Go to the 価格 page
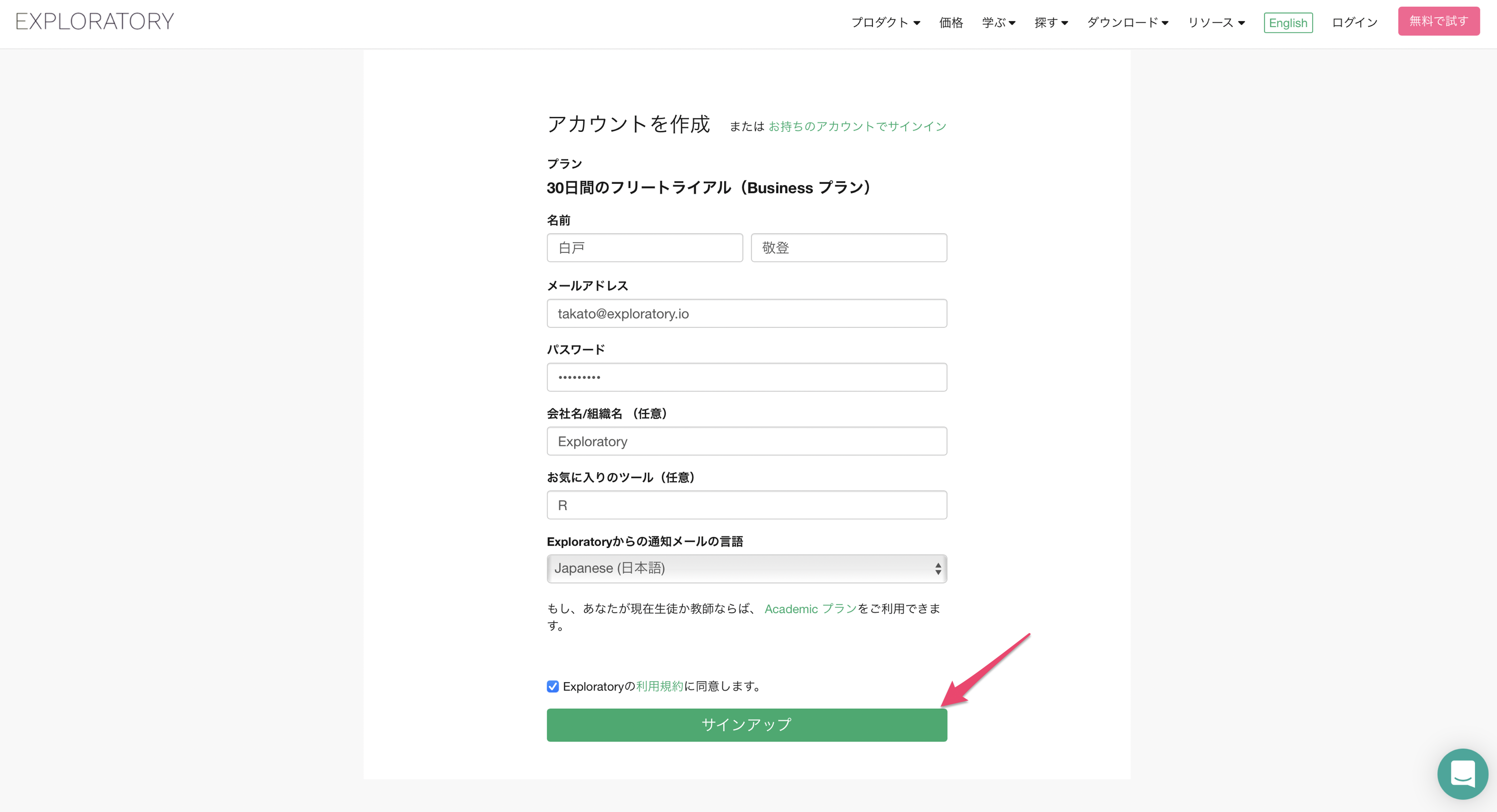 951,23
